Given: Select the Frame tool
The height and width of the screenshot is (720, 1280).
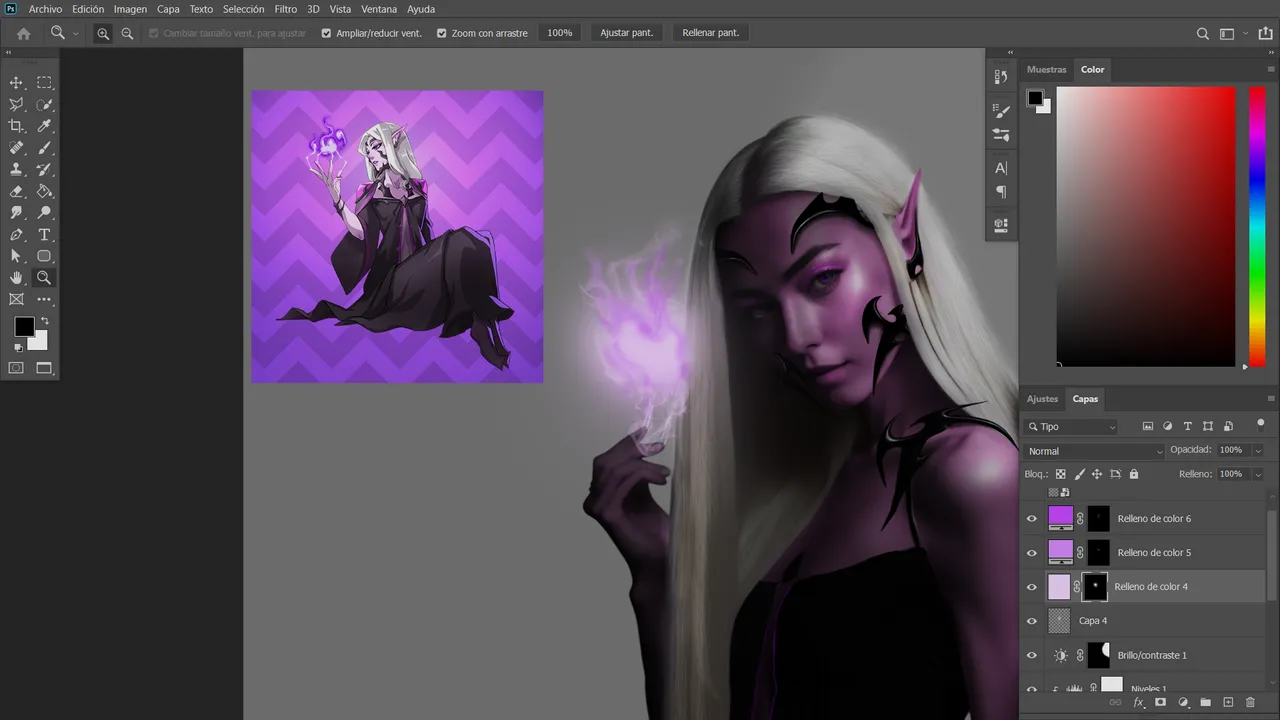Looking at the screenshot, I should [16, 299].
